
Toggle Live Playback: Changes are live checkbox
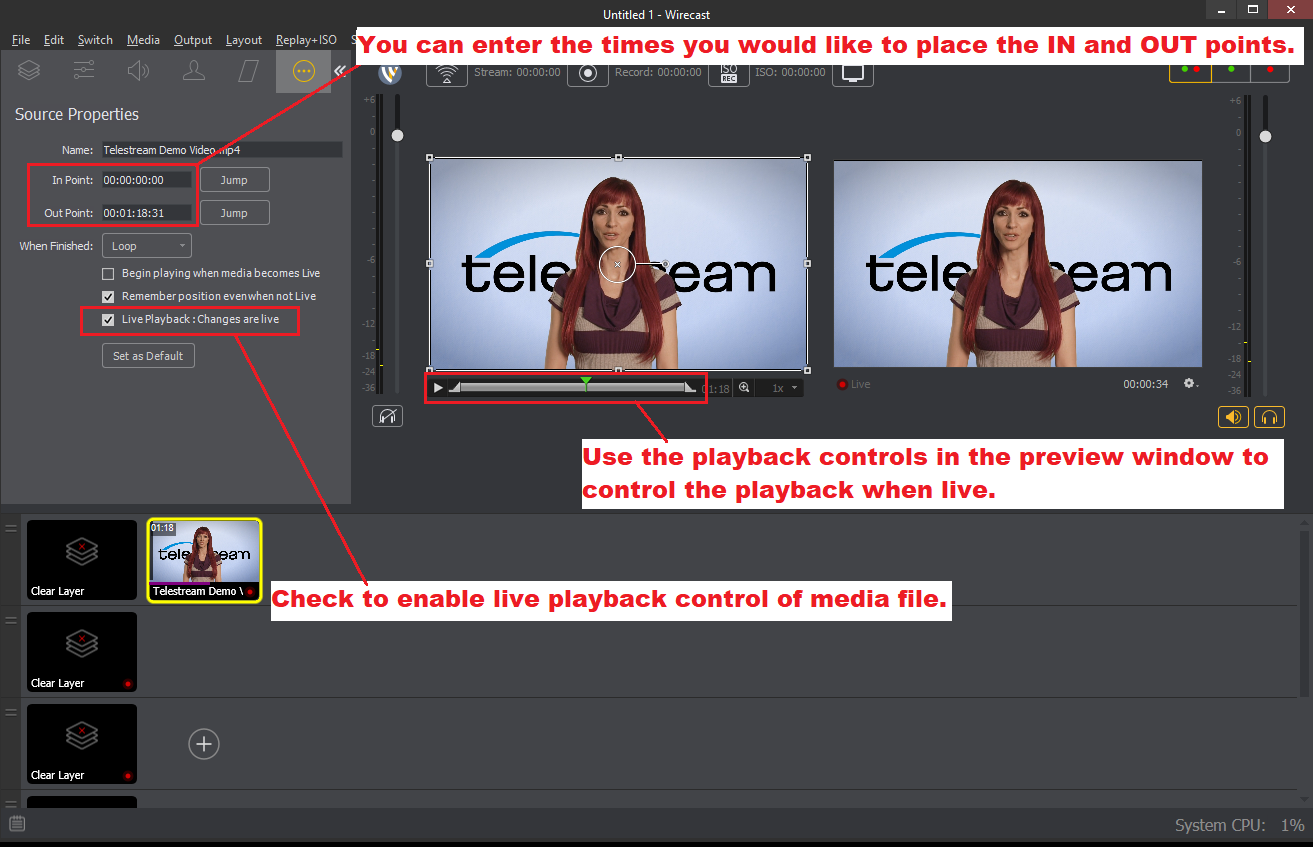coord(108,319)
